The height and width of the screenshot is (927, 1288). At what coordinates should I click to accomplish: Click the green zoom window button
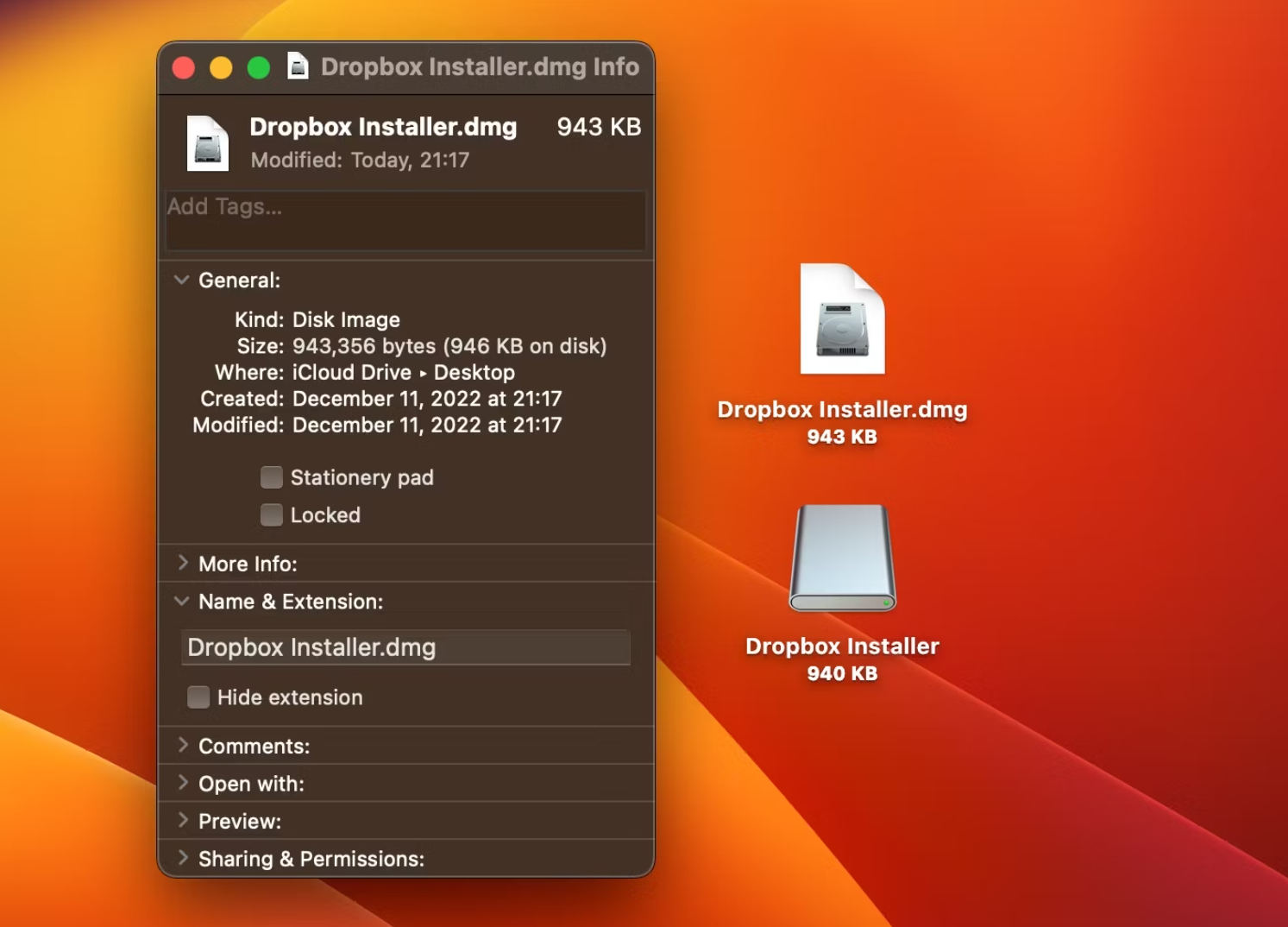pyautogui.click(x=258, y=67)
